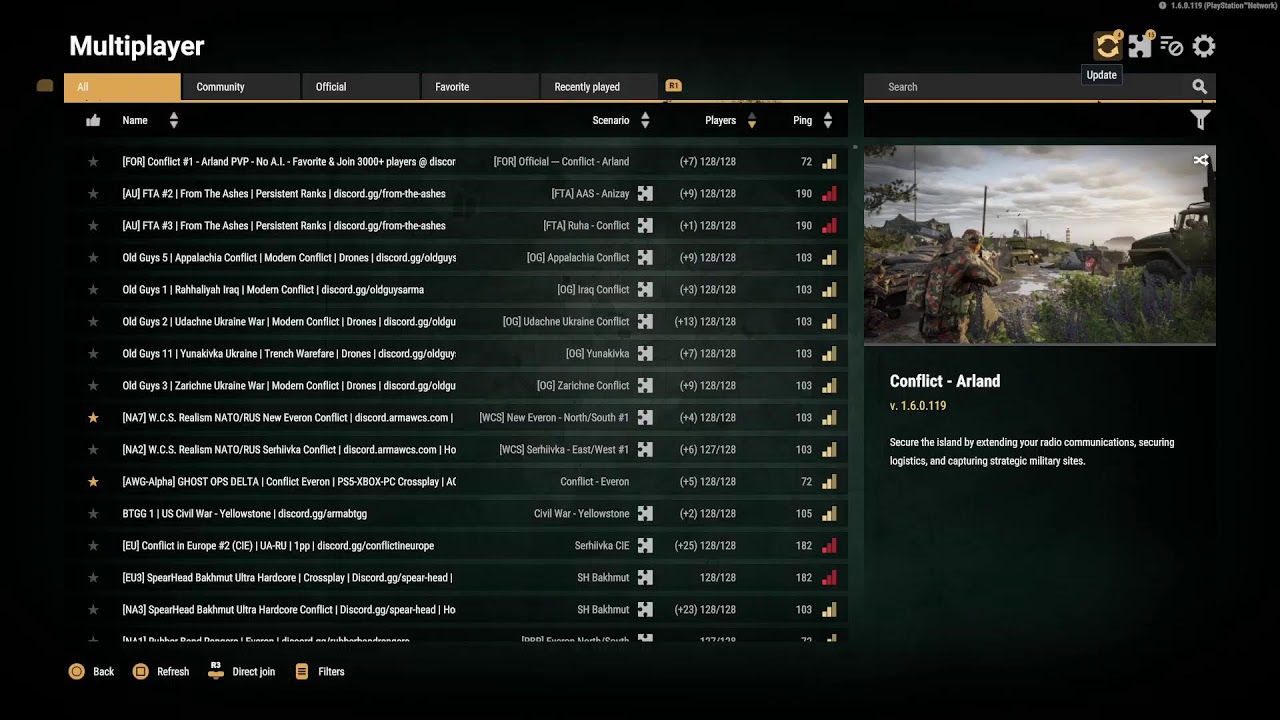1280x720 pixels.
Task: Favorite Old Guys 1 Rahhaliyah Iraq star
Action: click(x=93, y=290)
